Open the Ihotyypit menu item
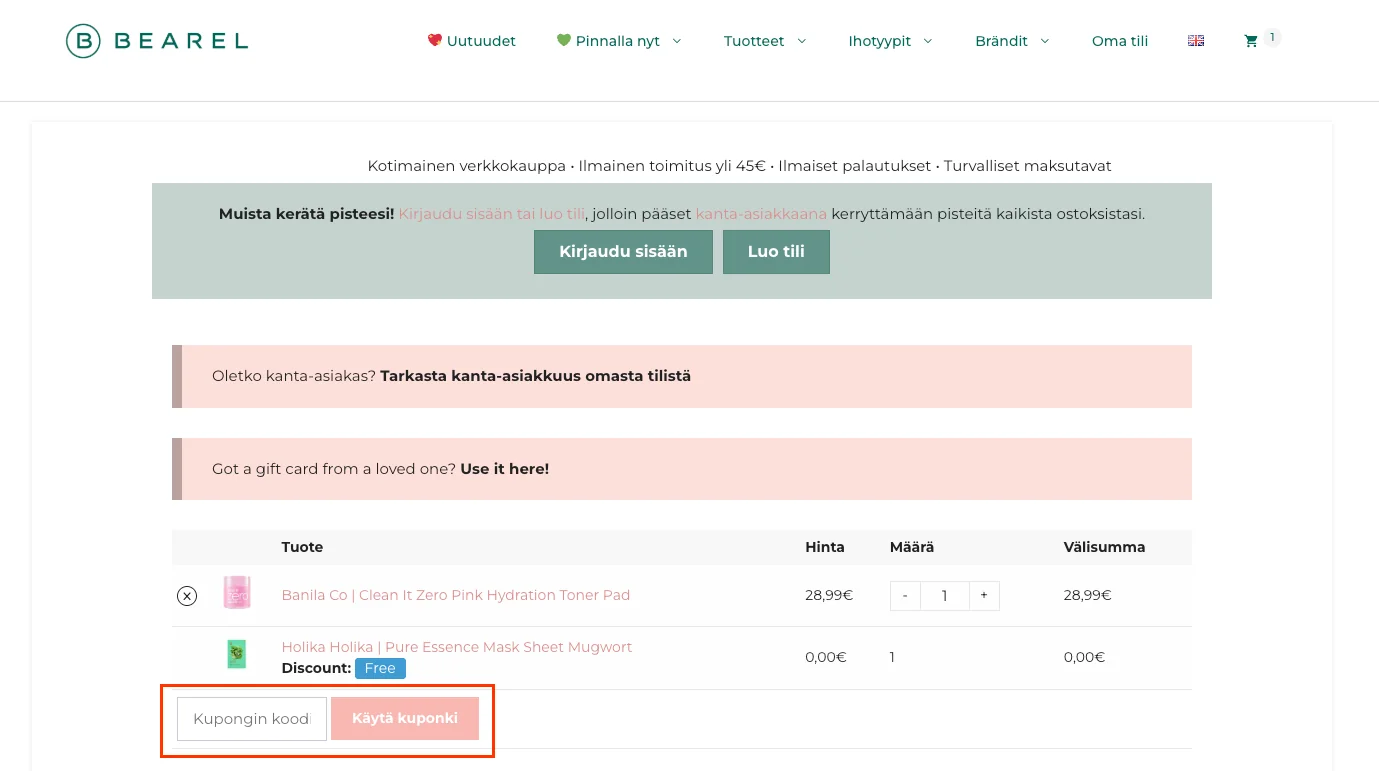1379x771 pixels. coord(880,41)
